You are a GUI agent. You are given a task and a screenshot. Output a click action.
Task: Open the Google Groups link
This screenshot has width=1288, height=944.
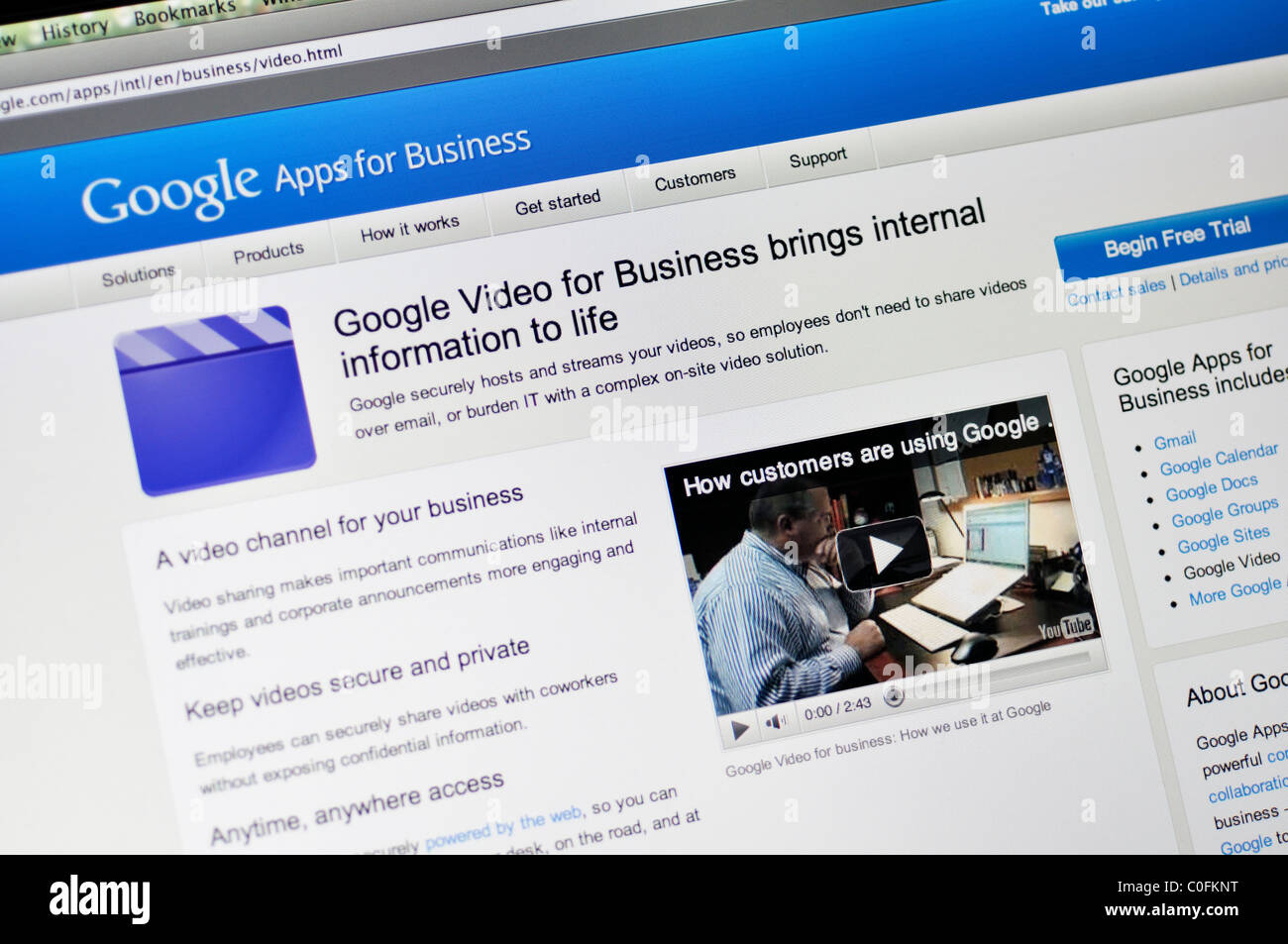(1225, 512)
